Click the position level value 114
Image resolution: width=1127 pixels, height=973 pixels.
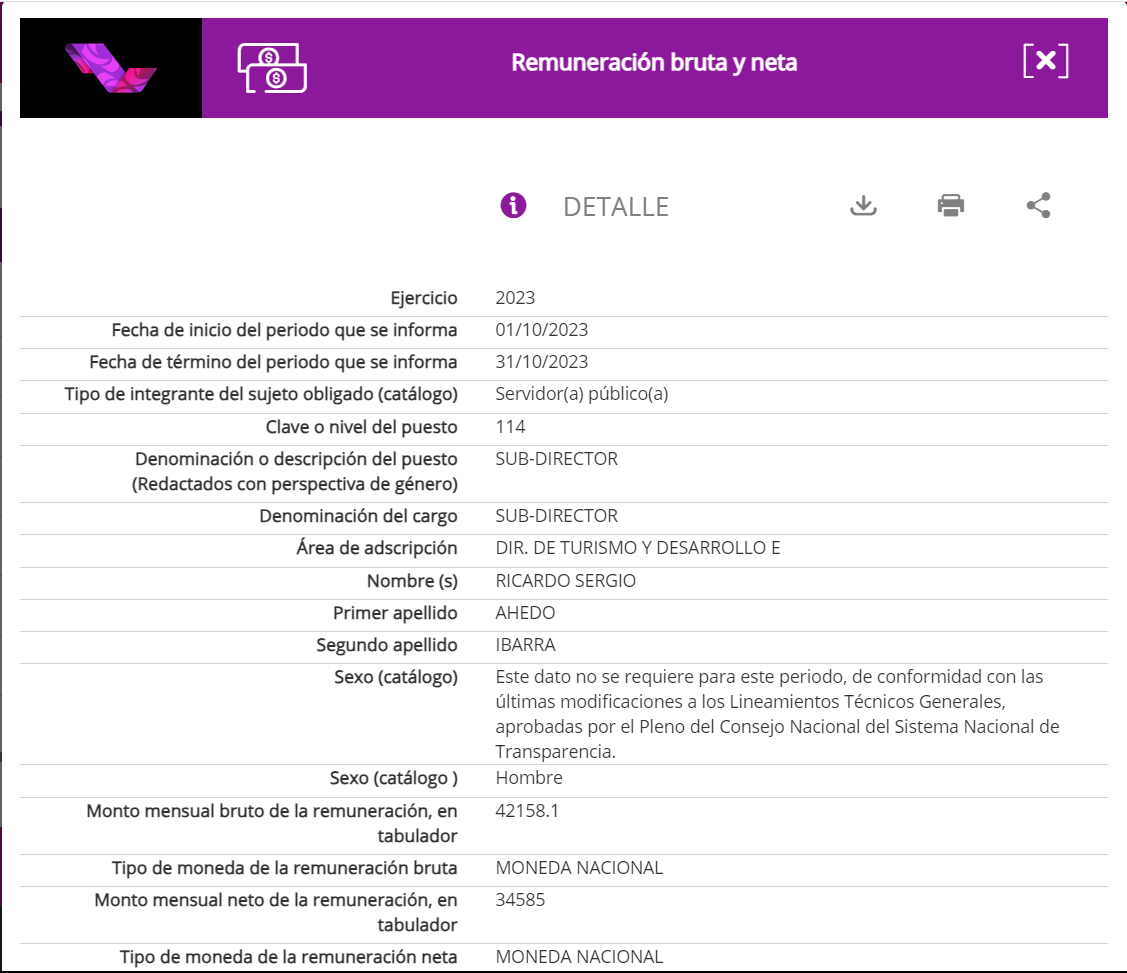[x=510, y=427]
